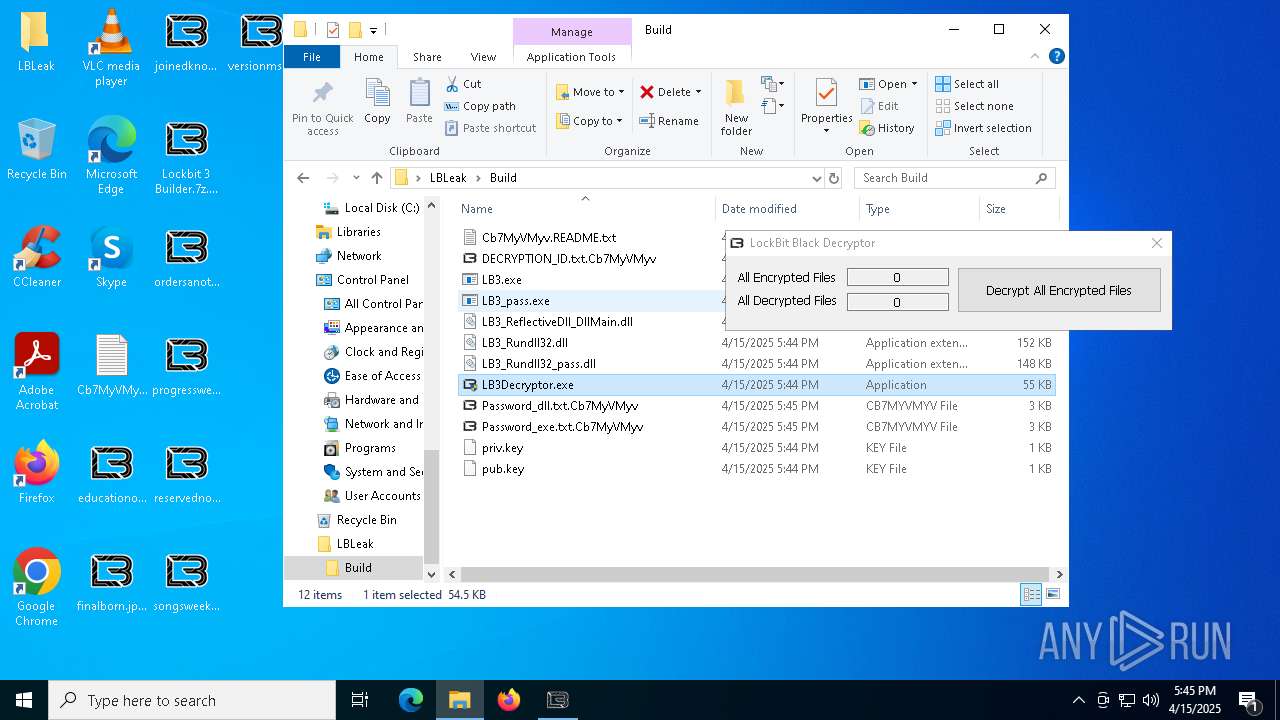Click Invert selection in ribbon

(x=983, y=128)
